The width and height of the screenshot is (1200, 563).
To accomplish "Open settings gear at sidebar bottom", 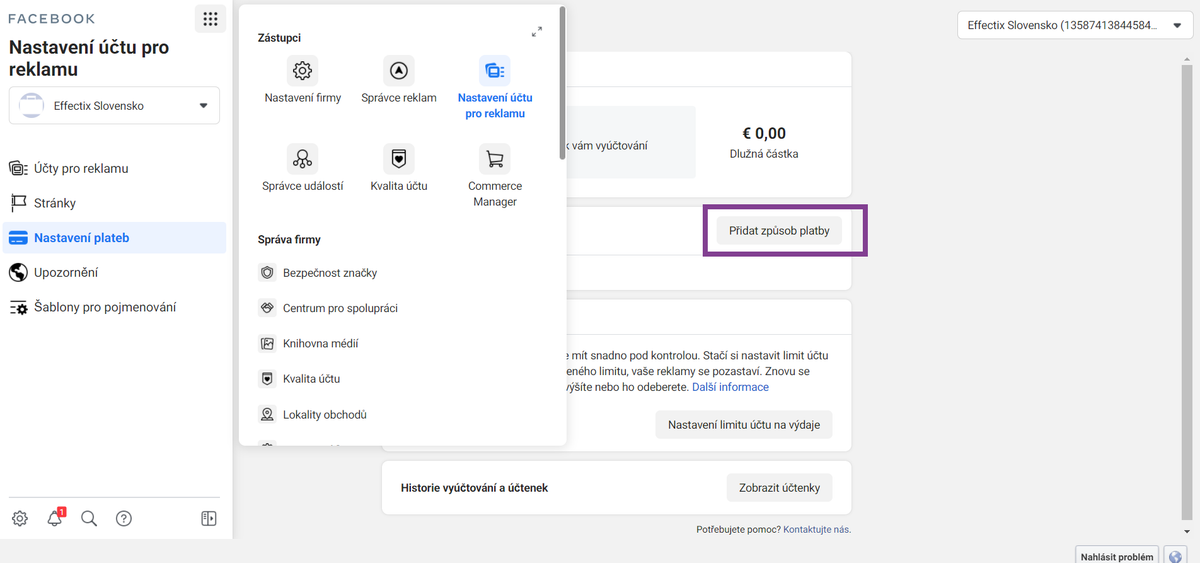I will pos(20,518).
